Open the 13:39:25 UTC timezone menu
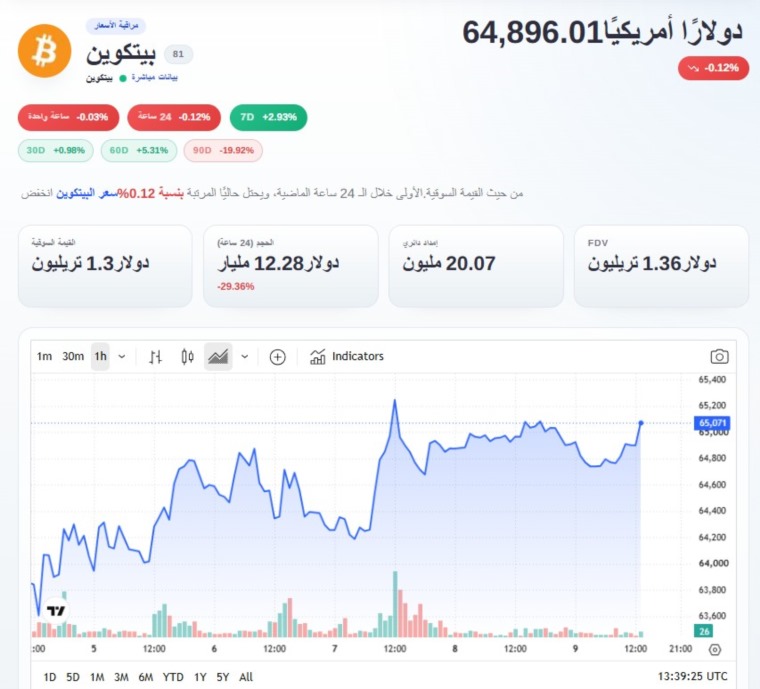The image size is (760, 689). pyautogui.click(x=692, y=676)
